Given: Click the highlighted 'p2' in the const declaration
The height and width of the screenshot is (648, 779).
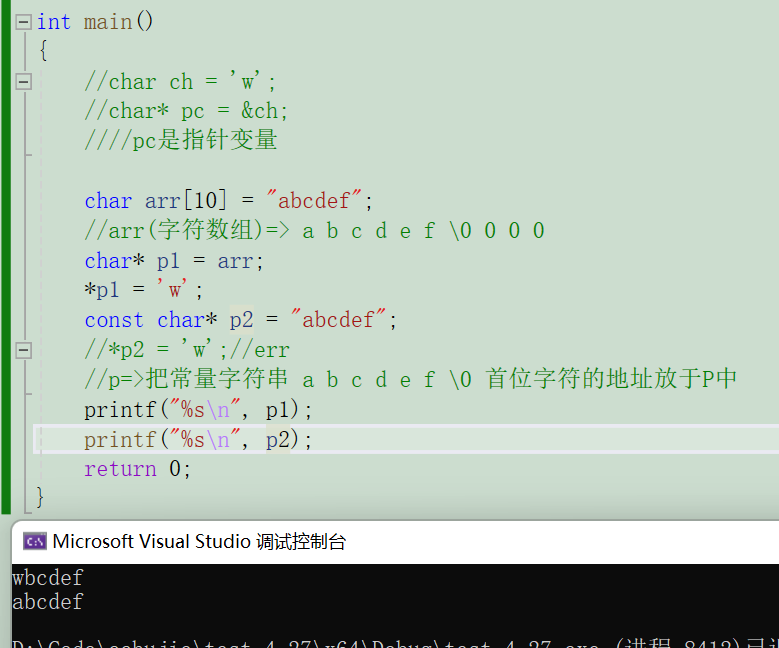Looking at the screenshot, I should point(241,320).
